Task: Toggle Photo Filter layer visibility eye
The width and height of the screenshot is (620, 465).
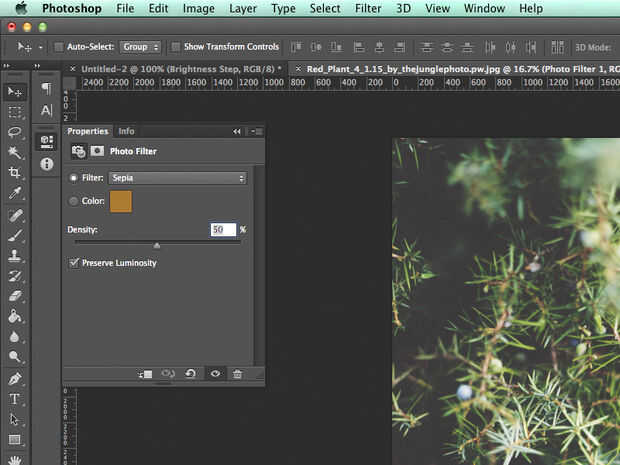Action: click(215, 374)
